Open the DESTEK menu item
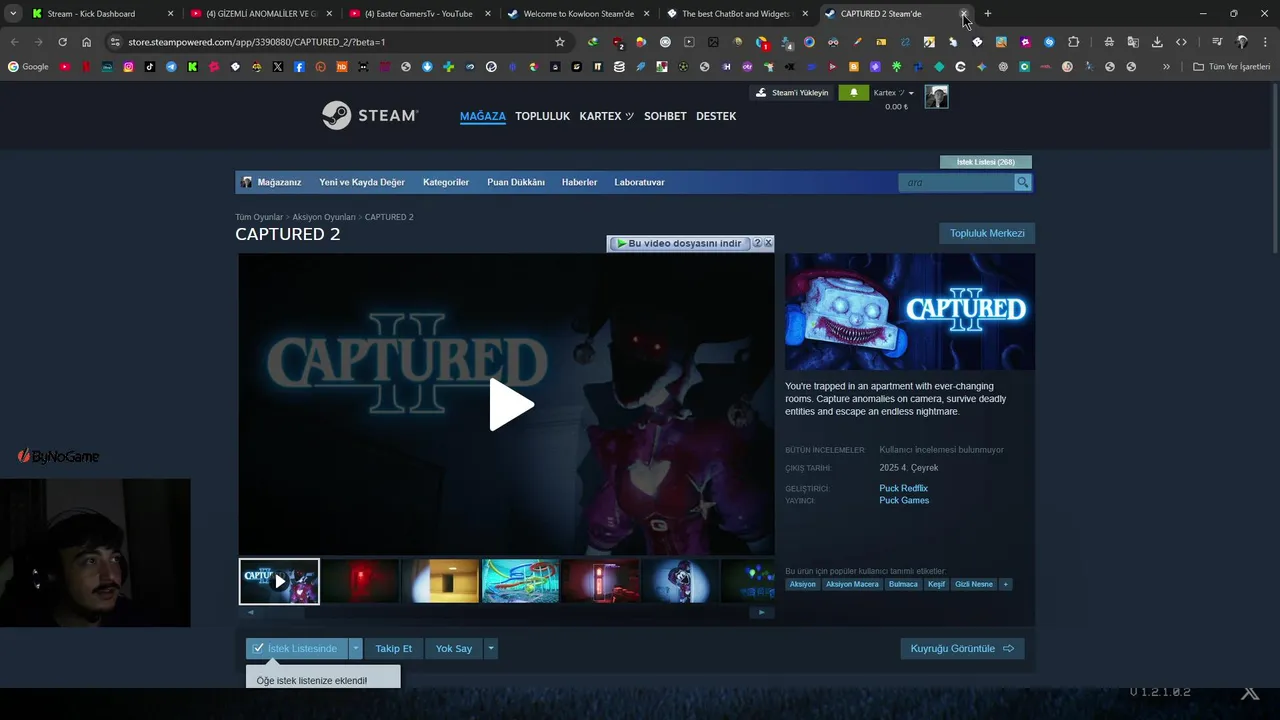The image size is (1280, 720). (x=716, y=116)
